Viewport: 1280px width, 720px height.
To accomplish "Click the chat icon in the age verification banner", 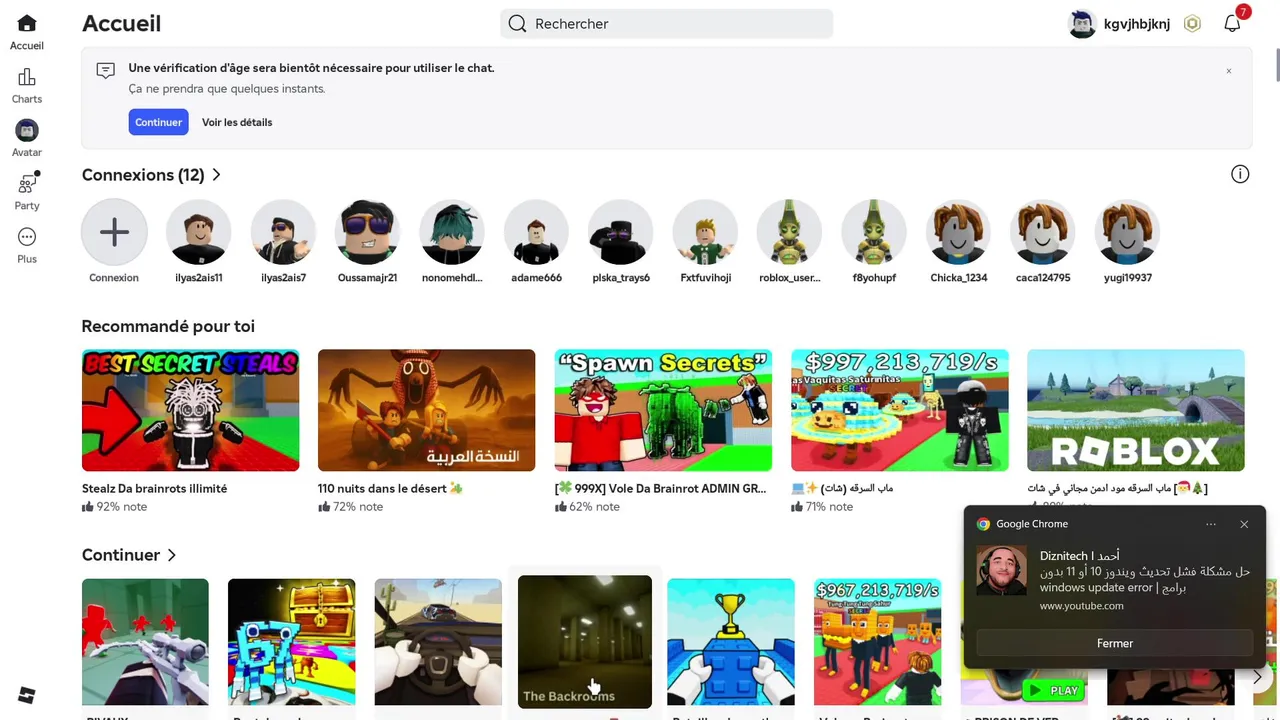I will [x=106, y=70].
